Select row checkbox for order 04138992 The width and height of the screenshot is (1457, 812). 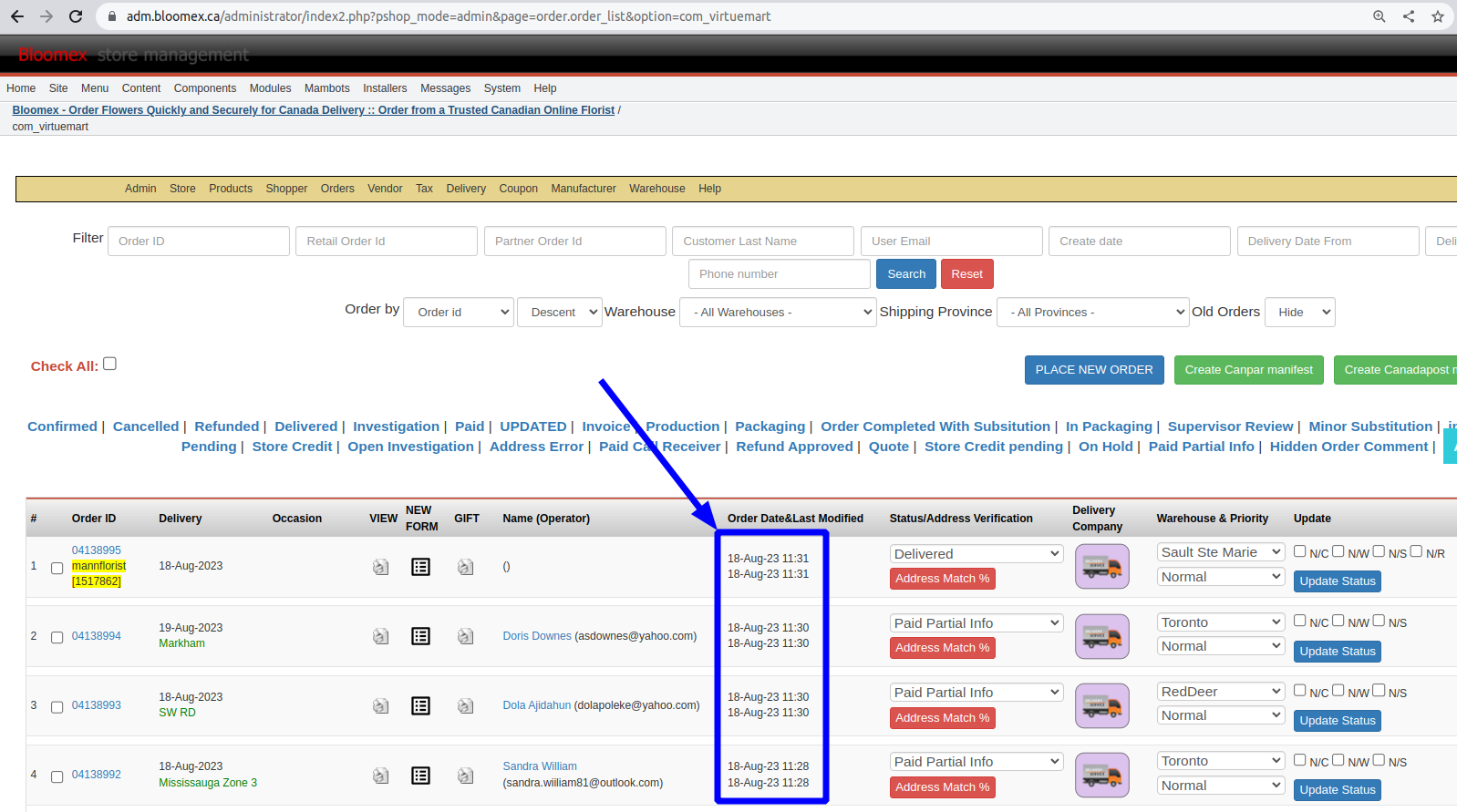(x=57, y=776)
